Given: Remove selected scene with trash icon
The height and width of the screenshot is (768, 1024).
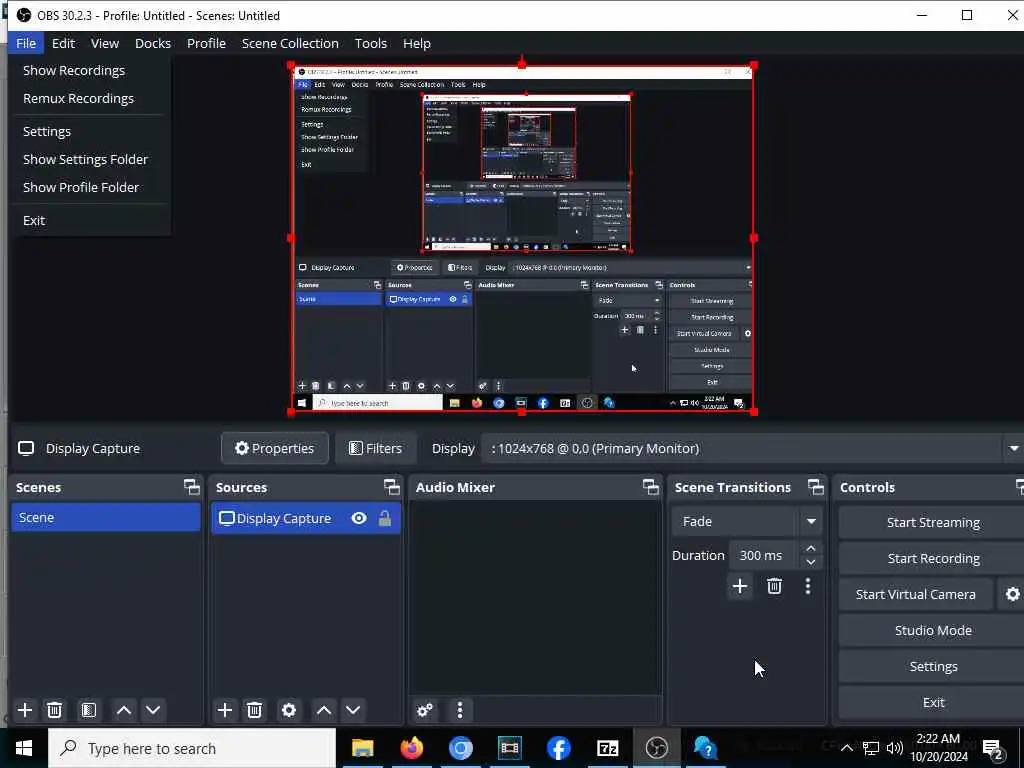Looking at the screenshot, I should 55,710.
